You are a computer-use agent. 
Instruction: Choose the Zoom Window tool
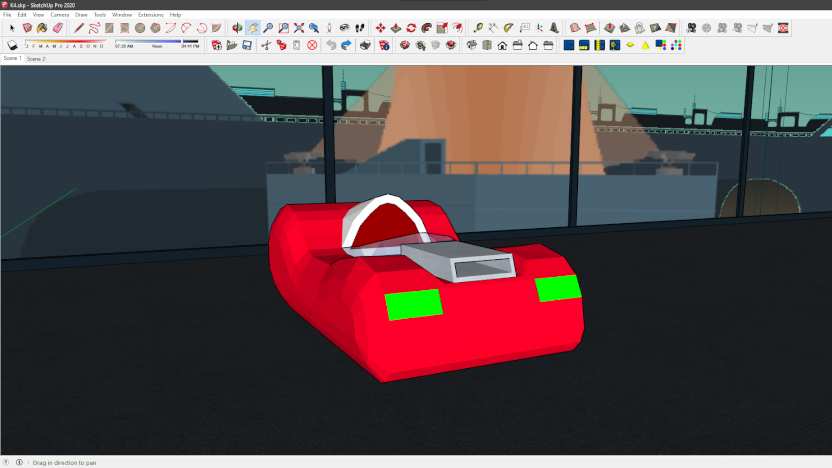point(283,28)
